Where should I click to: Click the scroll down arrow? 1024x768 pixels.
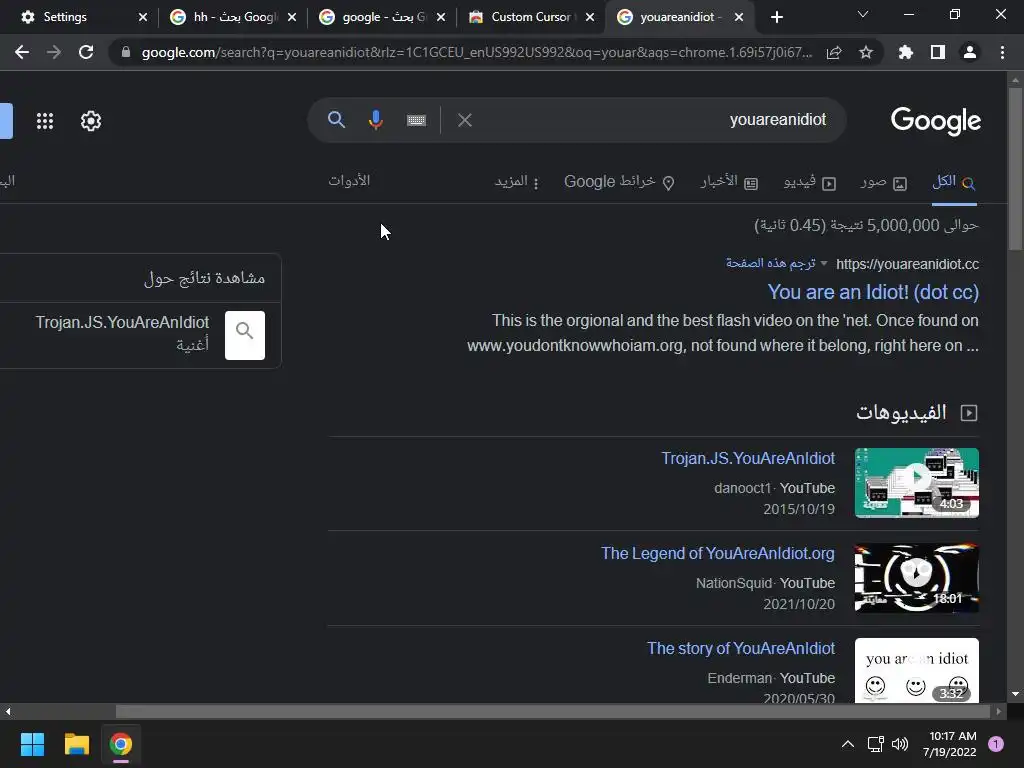(x=1015, y=694)
